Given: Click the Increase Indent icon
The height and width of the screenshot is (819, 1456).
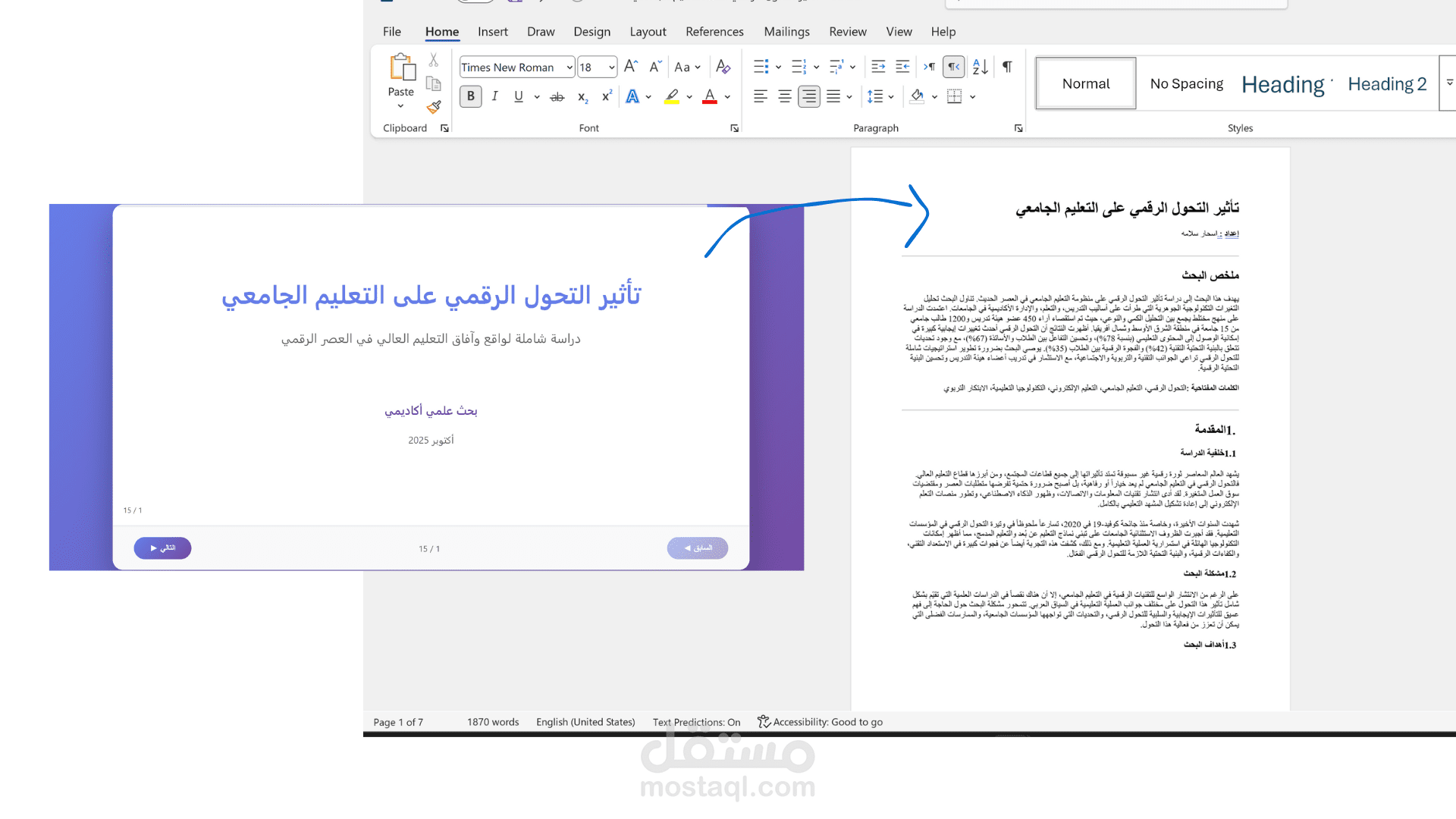Looking at the screenshot, I should tap(902, 67).
